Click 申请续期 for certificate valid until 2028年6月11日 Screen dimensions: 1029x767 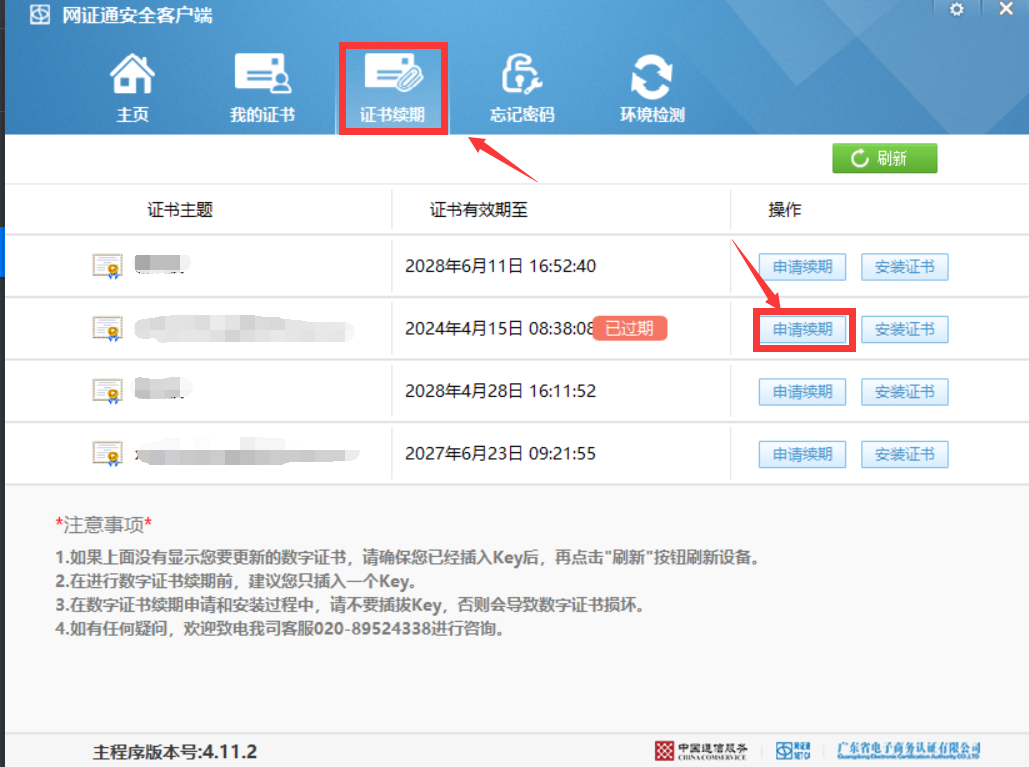point(802,267)
